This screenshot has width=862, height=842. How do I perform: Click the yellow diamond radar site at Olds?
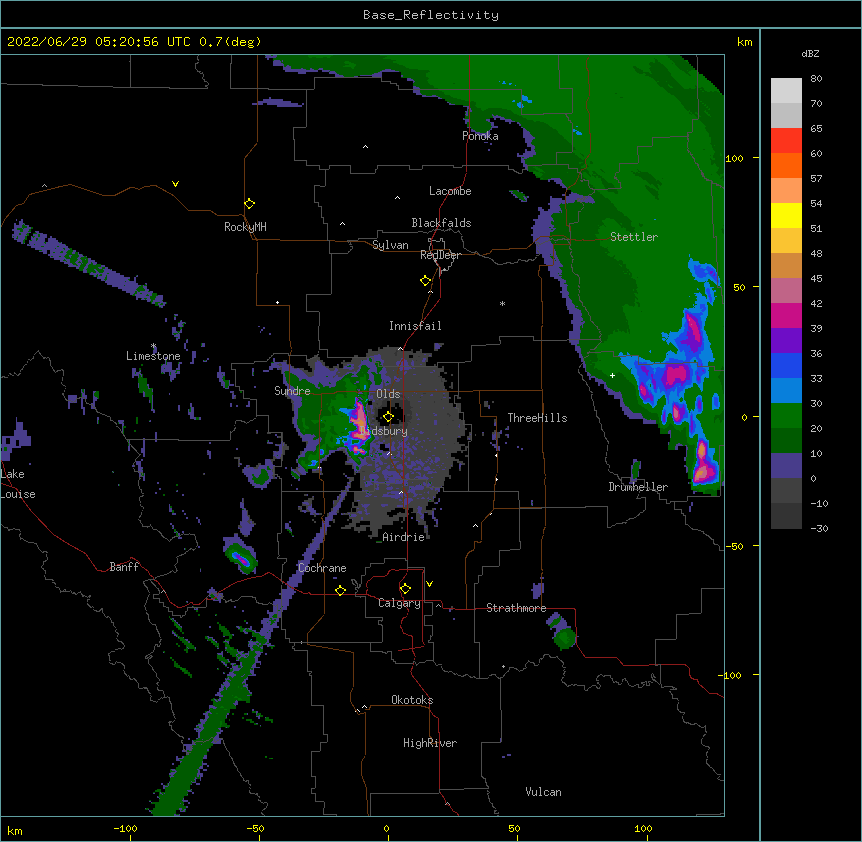point(388,417)
